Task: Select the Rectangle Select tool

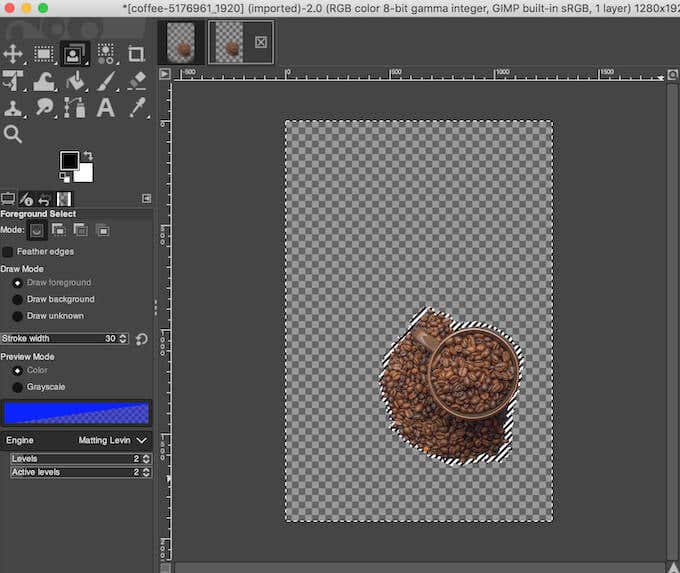Action: (44, 53)
